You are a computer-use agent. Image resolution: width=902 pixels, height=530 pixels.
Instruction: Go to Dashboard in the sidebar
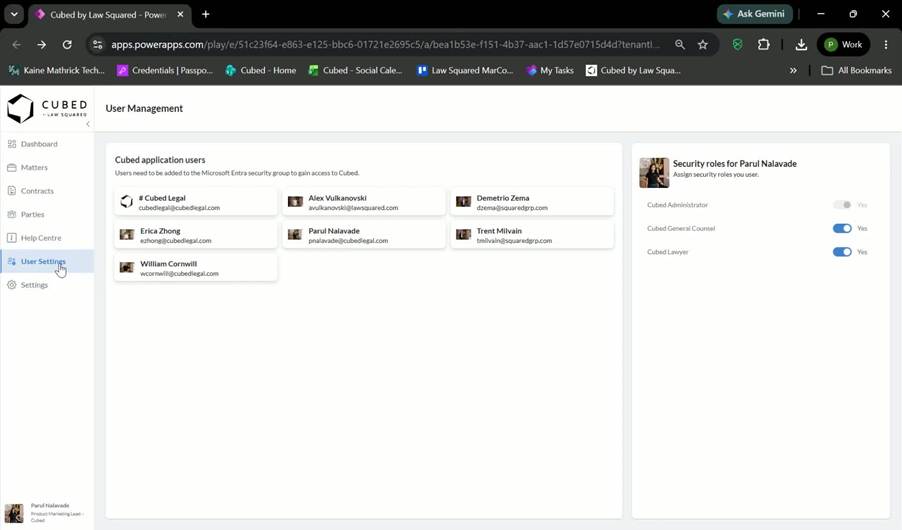coord(47,144)
